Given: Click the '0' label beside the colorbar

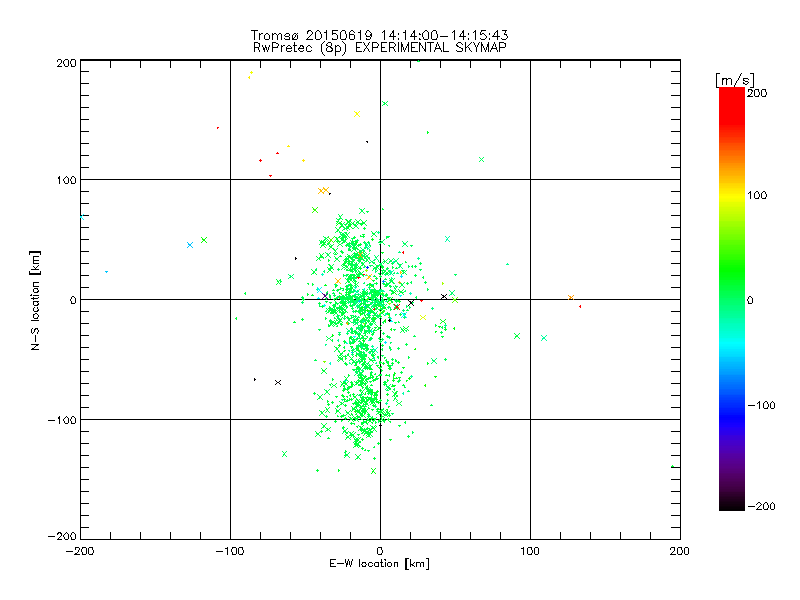Looking at the screenshot, I should pyautogui.click(x=750, y=300).
